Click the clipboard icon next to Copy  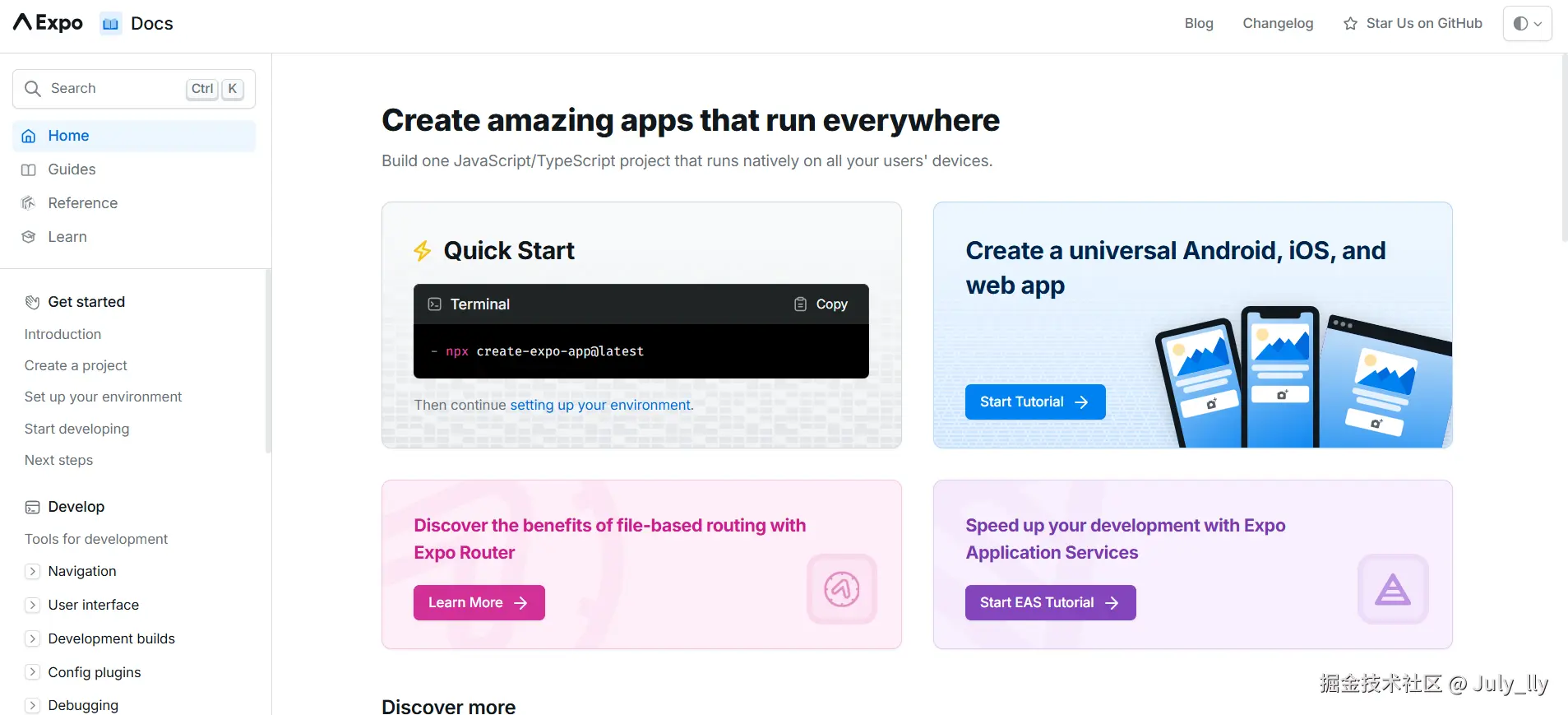point(800,304)
